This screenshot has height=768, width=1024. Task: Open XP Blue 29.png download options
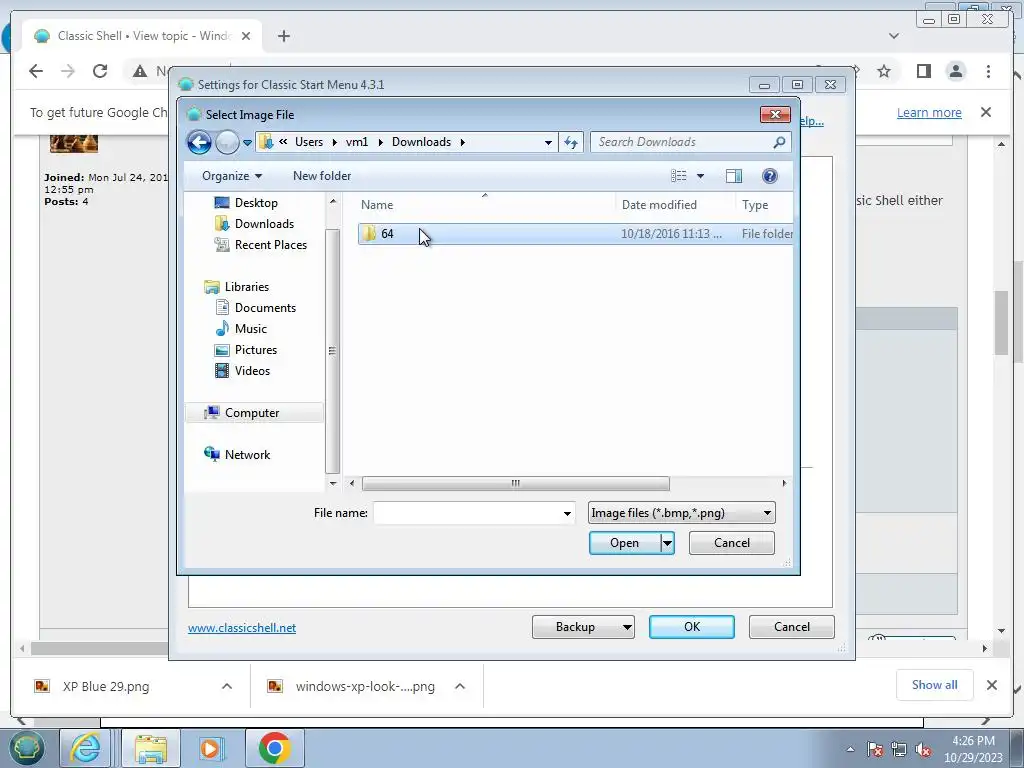(227, 686)
